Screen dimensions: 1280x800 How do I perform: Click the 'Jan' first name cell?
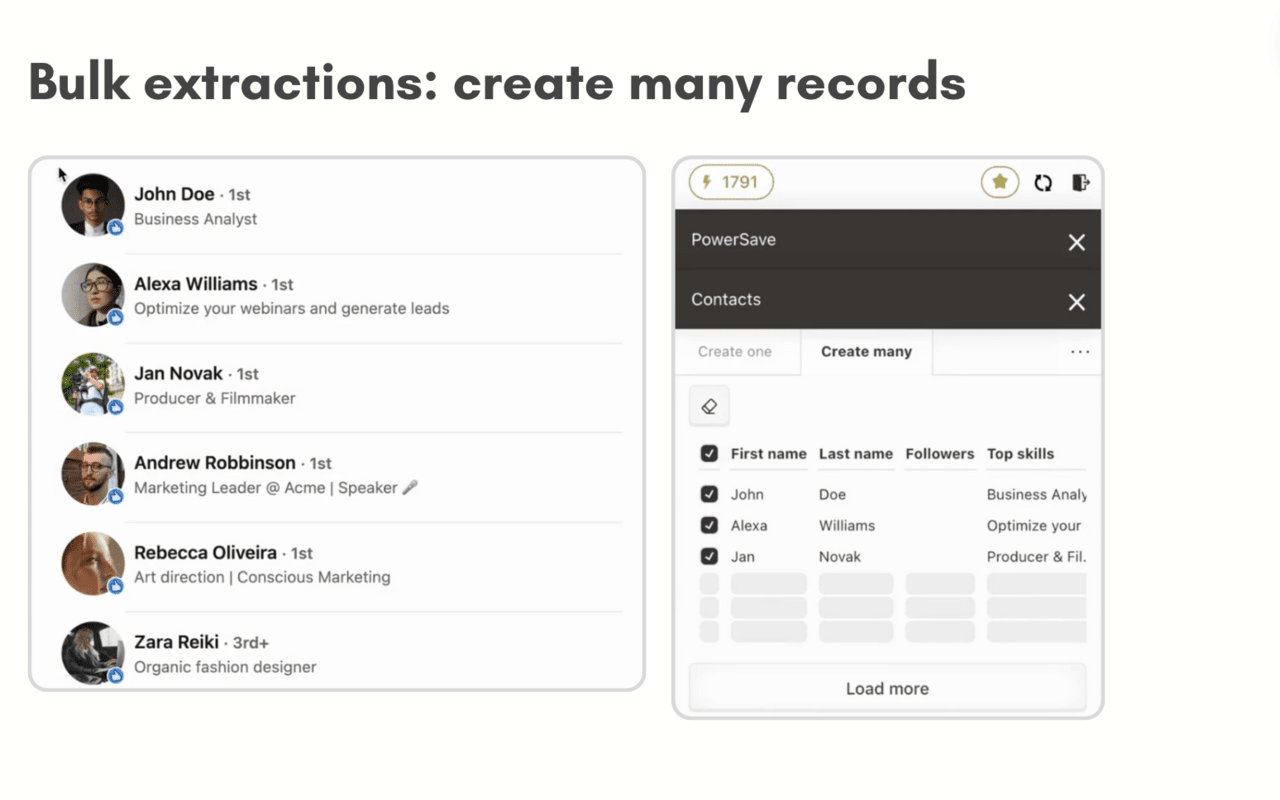[x=742, y=556]
